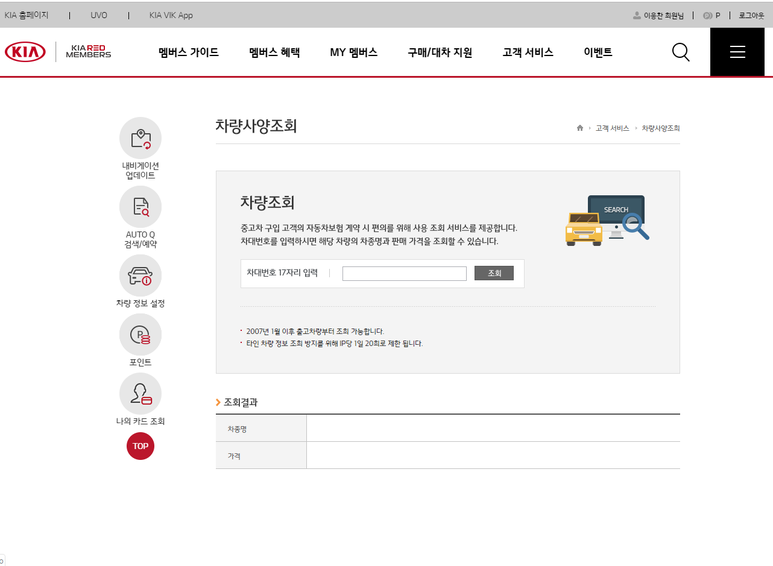This screenshot has height=566, width=773.
Task: Open the 구매/대차 지원 menu
Action: click(x=440, y=52)
